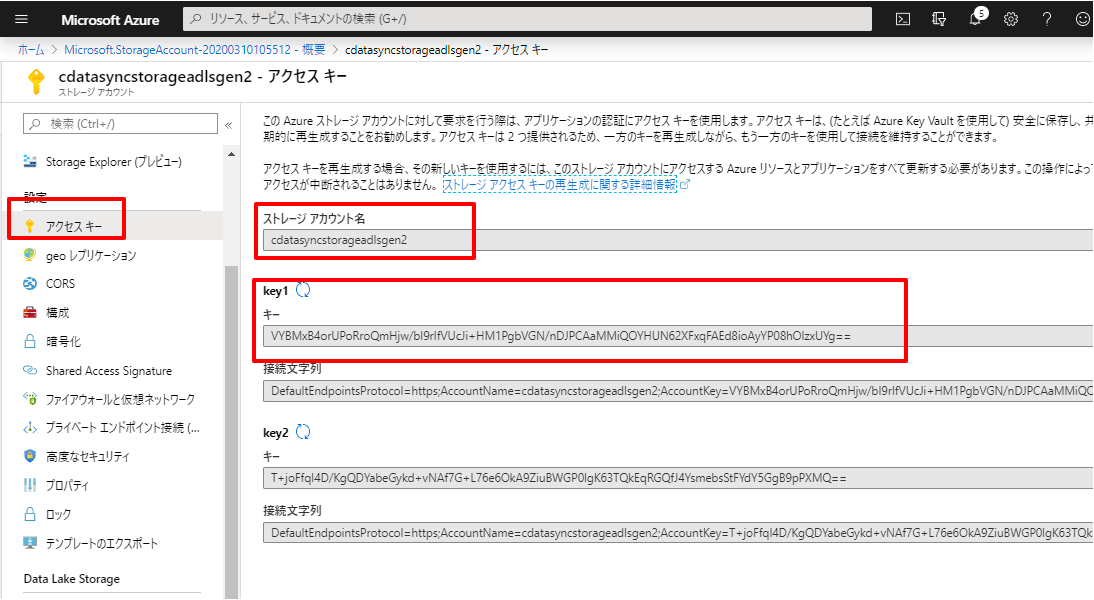Open storage access key regeneration details link

point(560,184)
